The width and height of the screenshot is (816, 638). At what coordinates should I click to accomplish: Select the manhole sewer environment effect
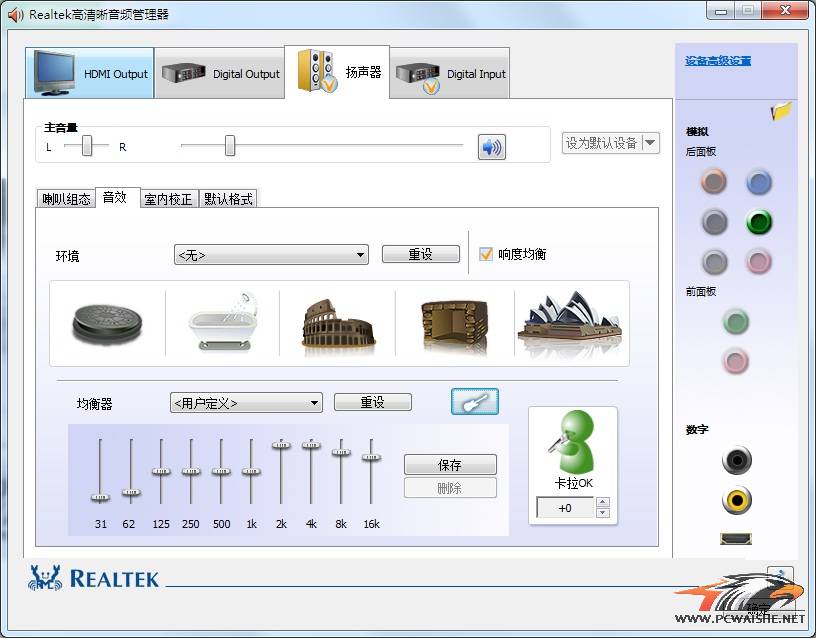click(x=107, y=324)
